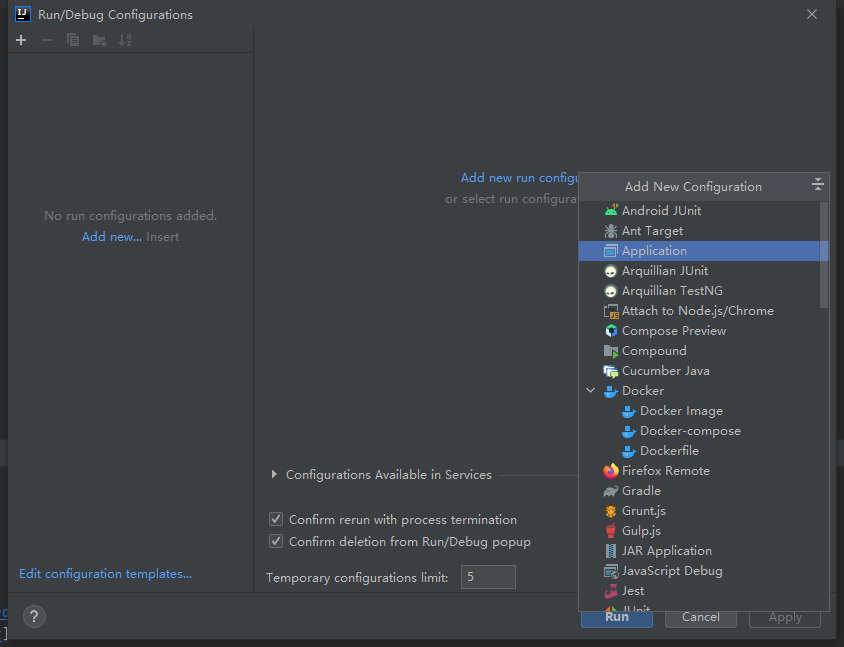Click the Cancel button
This screenshot has height=647, width=844.
700,617
